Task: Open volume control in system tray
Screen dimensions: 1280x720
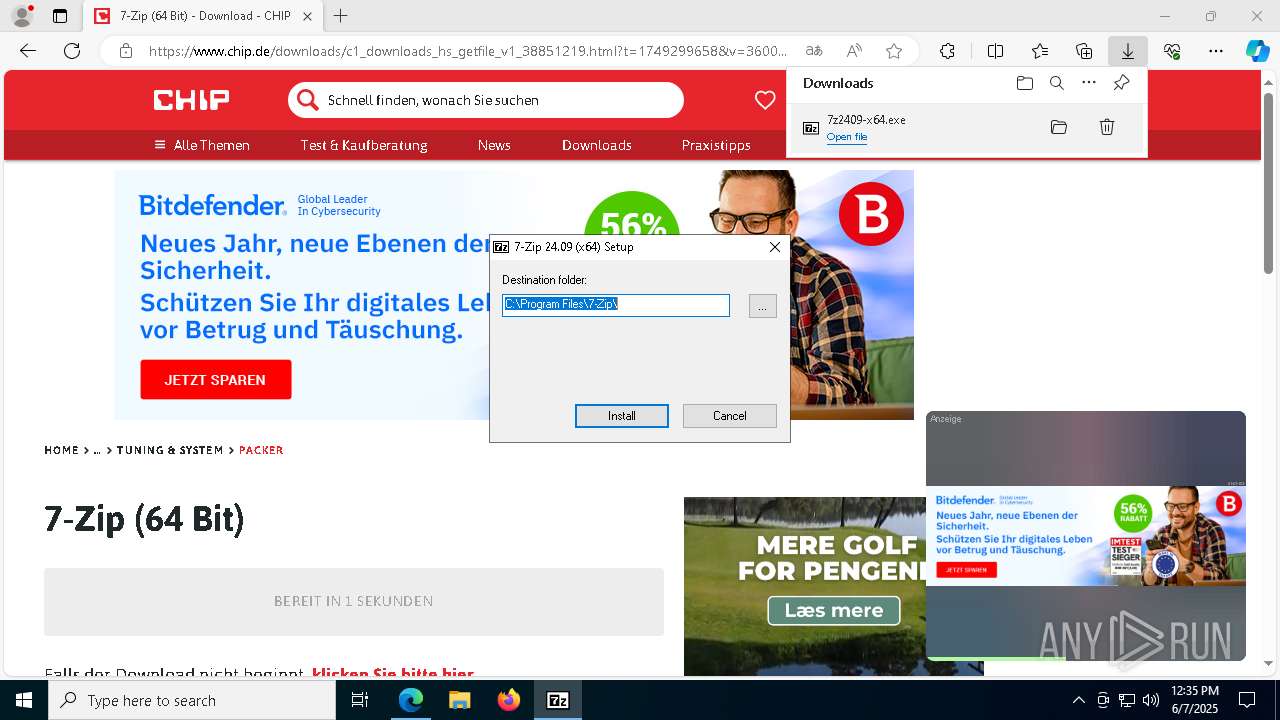Action: [x=1150, y=700]
